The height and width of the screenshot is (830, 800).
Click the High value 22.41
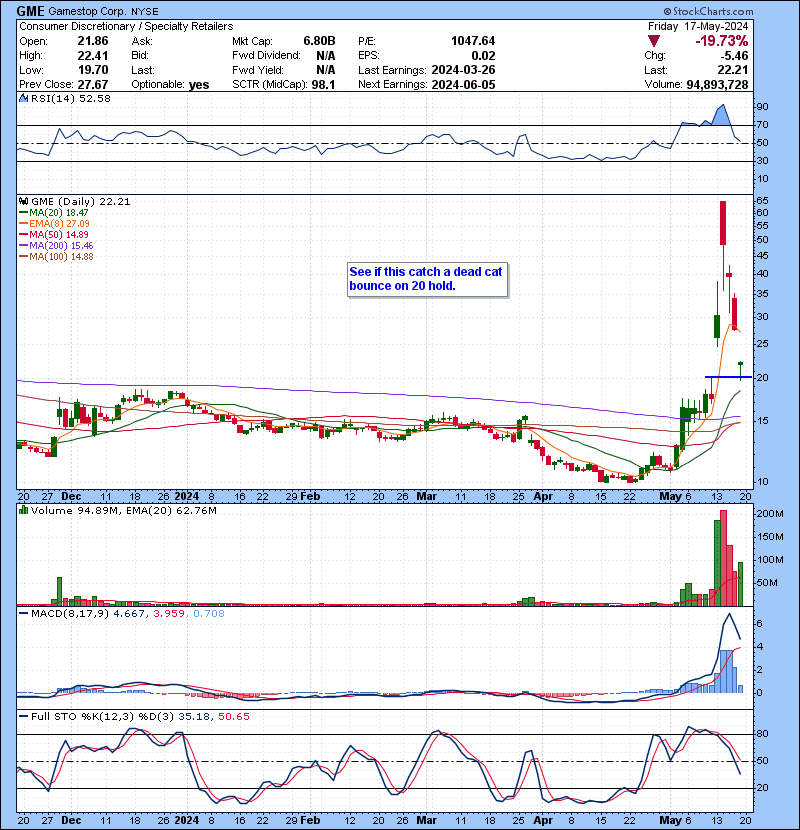pyautogui.click(x=93, y=56)
